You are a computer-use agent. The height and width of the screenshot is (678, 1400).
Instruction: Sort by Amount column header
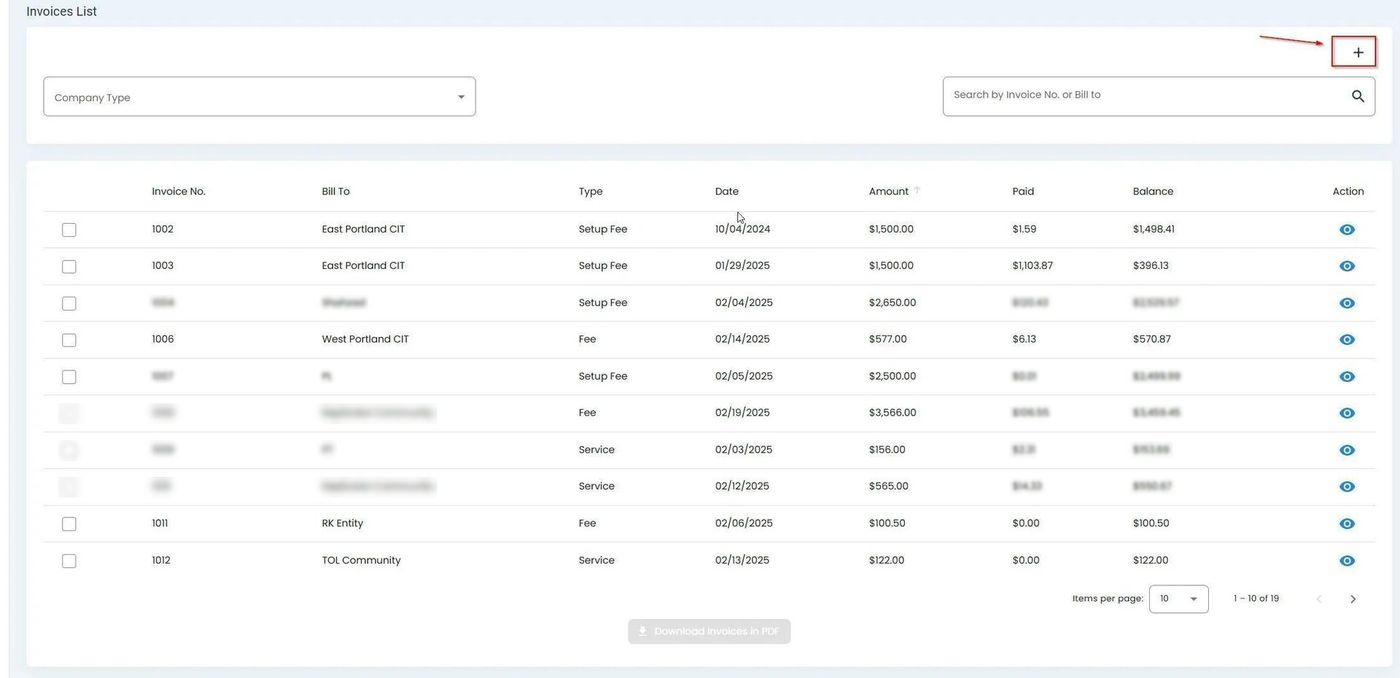pos(888,191)
